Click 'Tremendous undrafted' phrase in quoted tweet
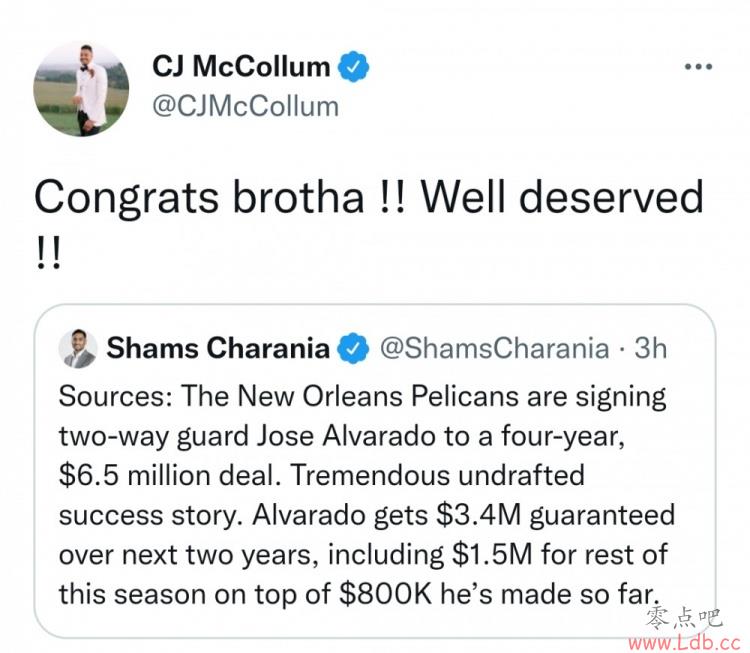Viewport: 750px width, 653px height. (437, 476)
